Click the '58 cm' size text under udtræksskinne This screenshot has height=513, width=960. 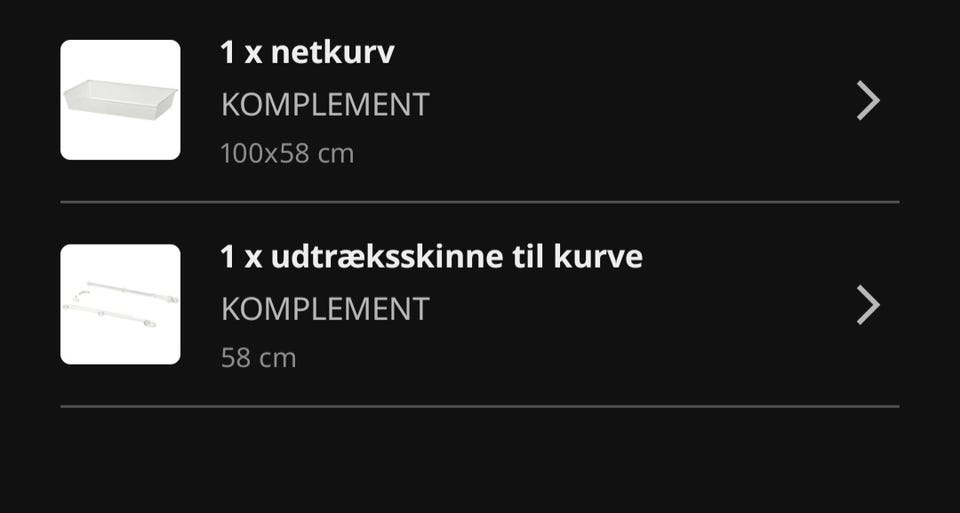coord(258,358)
